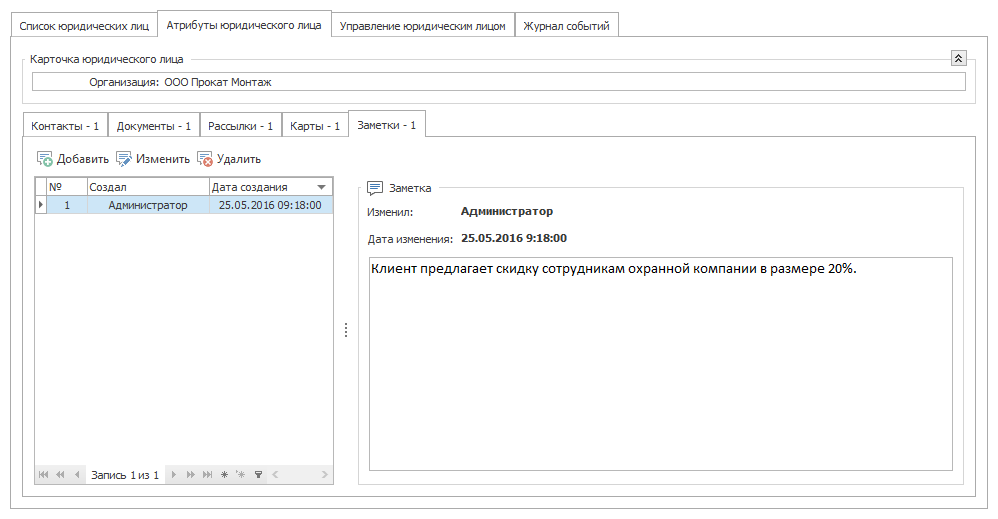Collapse Карточка юридического лица panel
Viewport: 998px width, 519px height.
pyautogui.click(x=959, y=58)
